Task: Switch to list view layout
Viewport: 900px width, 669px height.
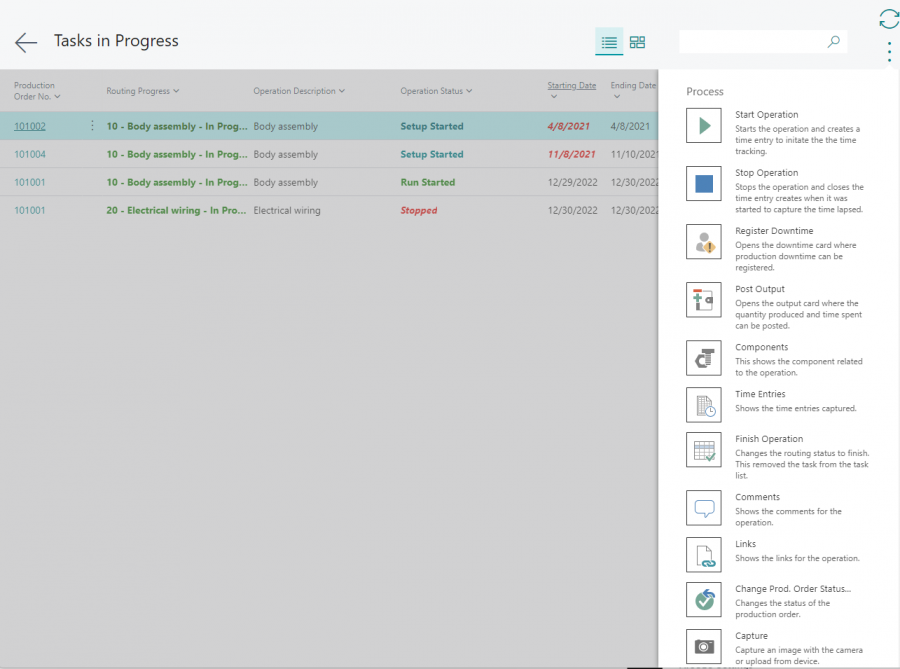Action: point(609,42)
